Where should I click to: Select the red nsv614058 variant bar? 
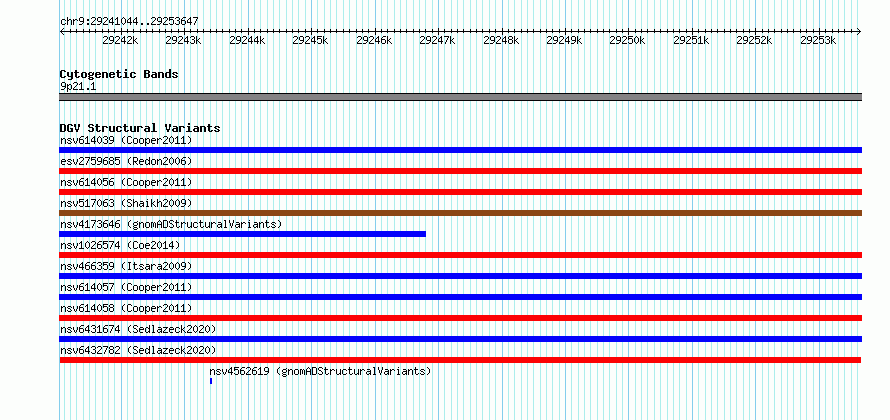point(461,318)
